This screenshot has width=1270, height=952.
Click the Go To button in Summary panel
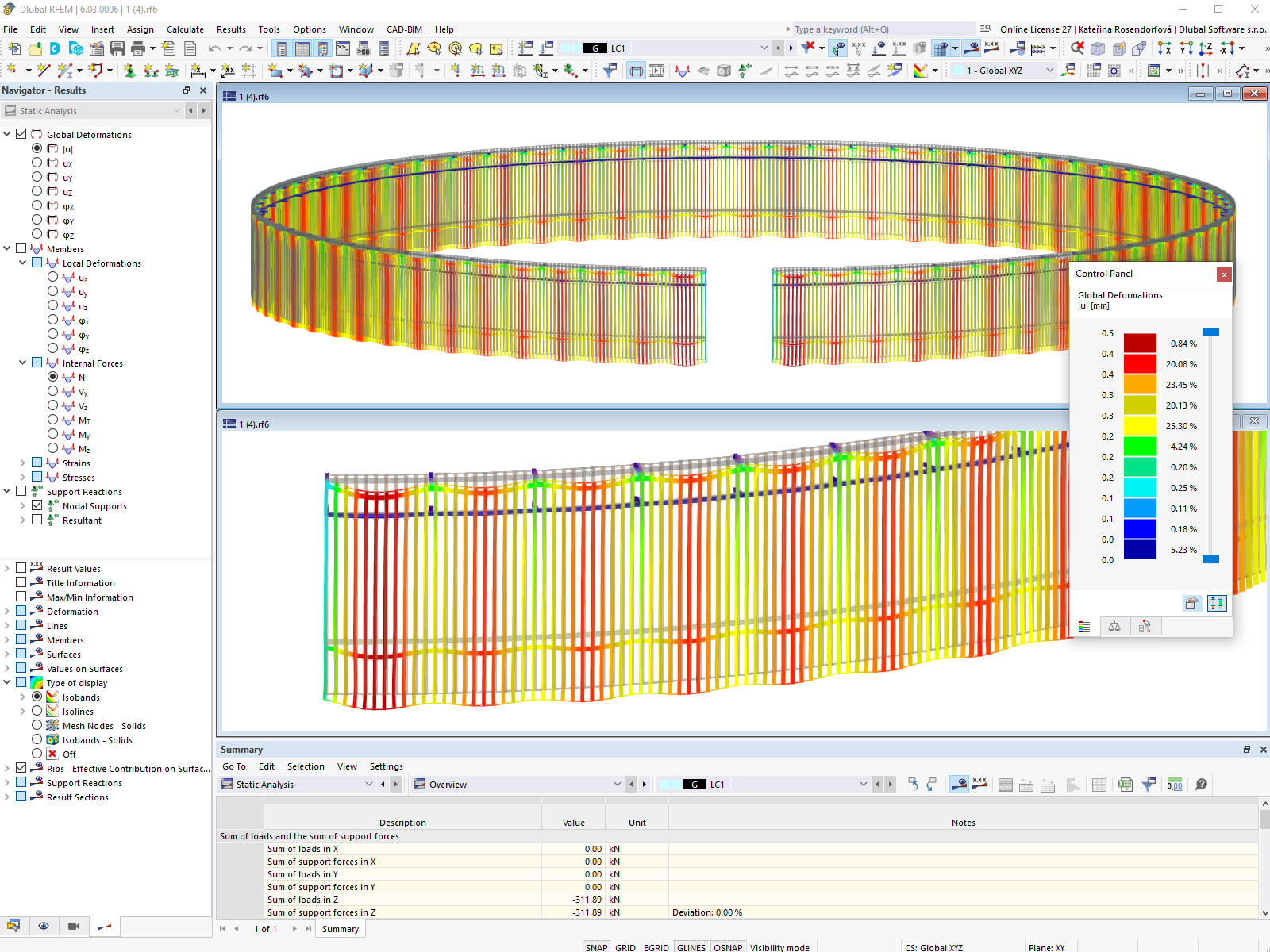click(x=234, y=766)
